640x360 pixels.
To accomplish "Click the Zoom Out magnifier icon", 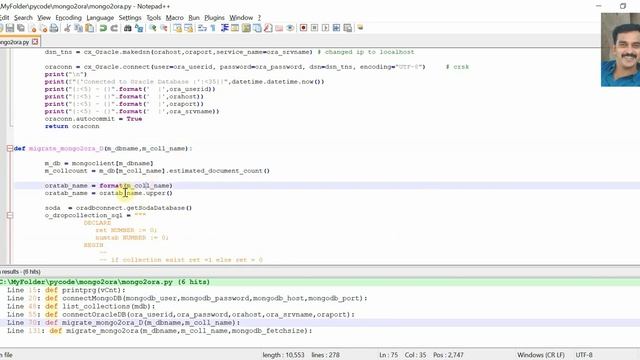I will click(164, 28).
